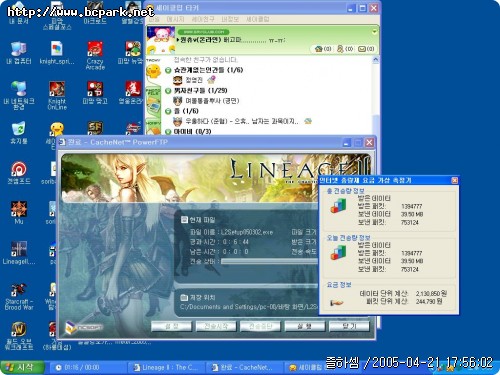The width and height of the screenshot is (500, 375).
Task: Collapse the (1/6) friend group
Action: (168, 111)
